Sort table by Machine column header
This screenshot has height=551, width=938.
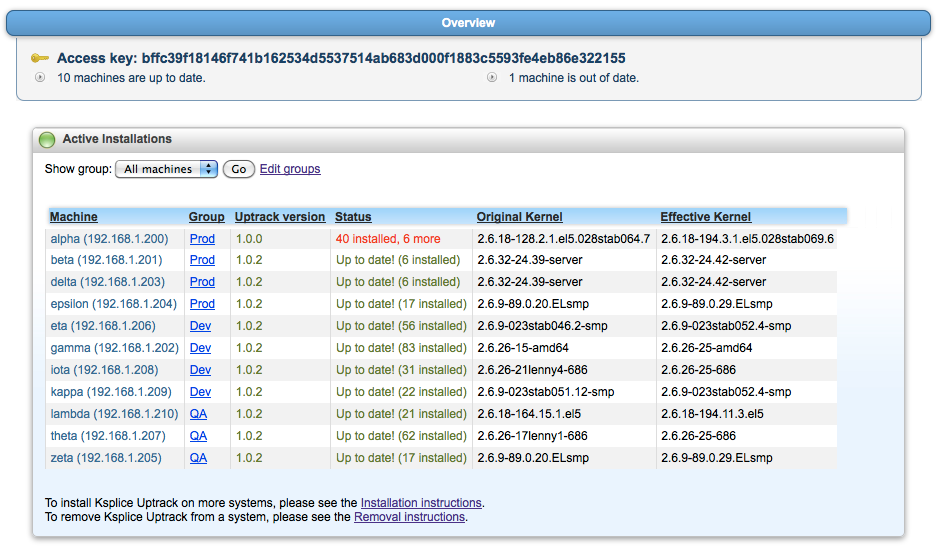coord(74,217)
